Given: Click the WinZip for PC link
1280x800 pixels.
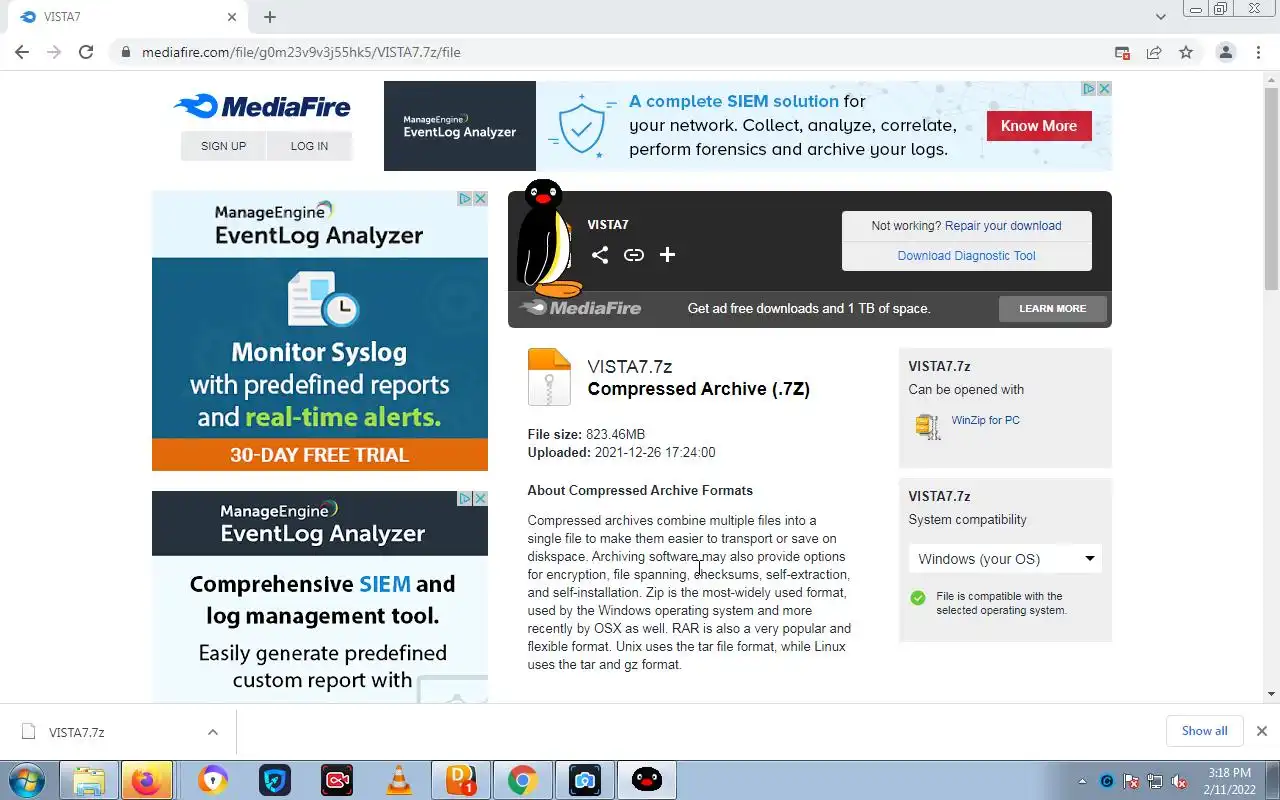Looking at the screenshot, I should click(x=985, y=420).
